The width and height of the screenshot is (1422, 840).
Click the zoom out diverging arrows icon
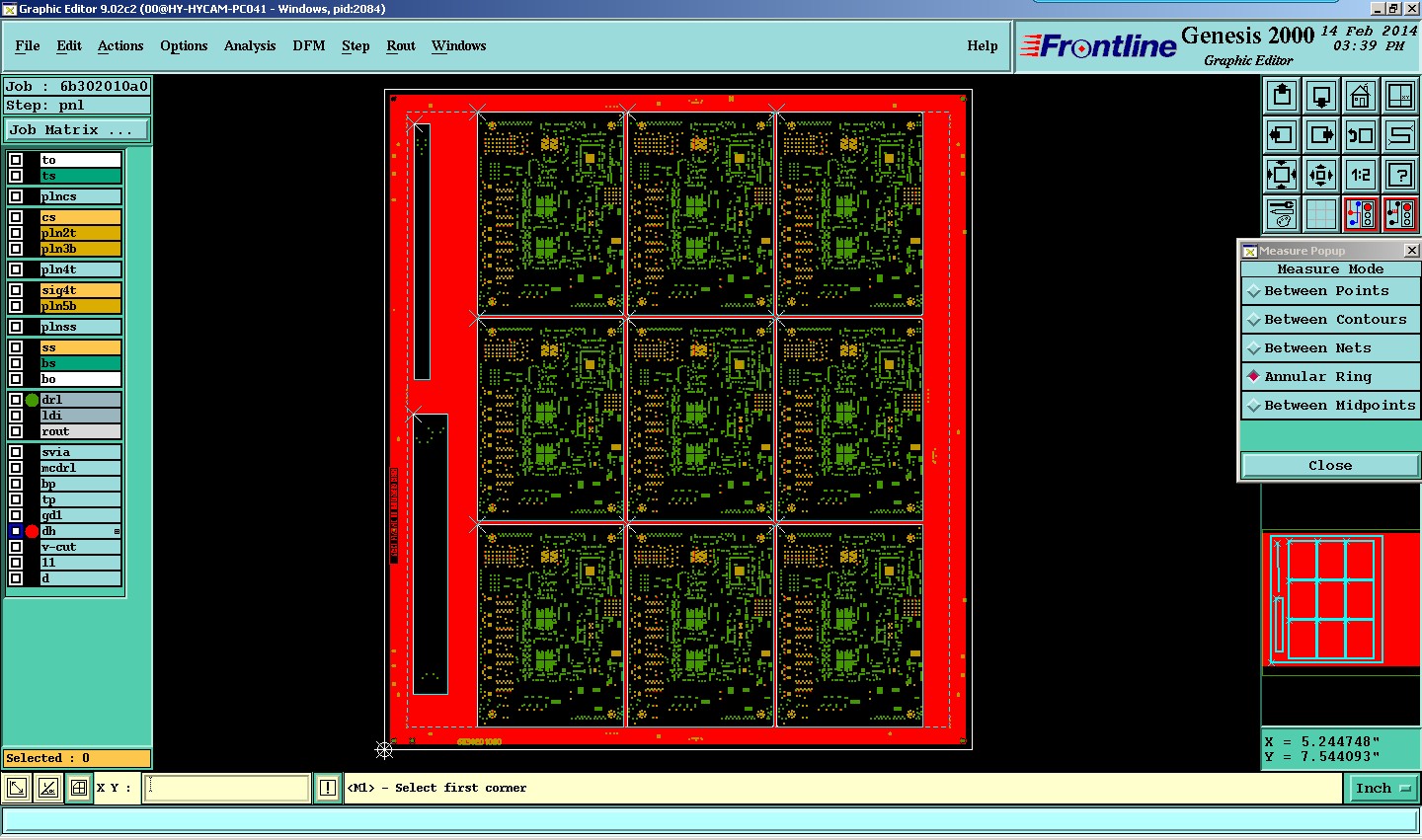pyautogui.click(x=1321, y=175)
